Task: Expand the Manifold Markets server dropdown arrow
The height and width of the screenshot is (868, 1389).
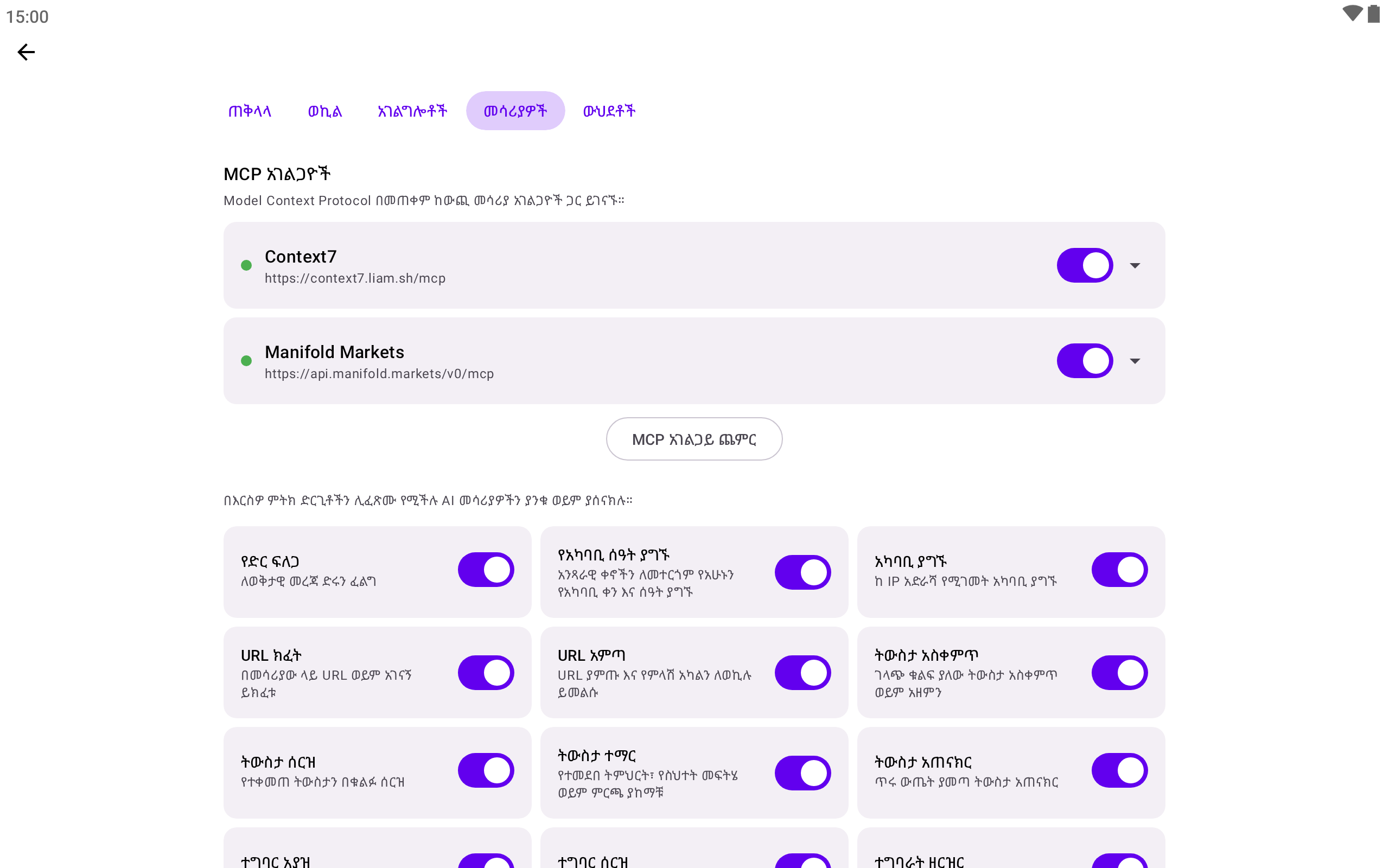Action: [x=1135, y=361]
